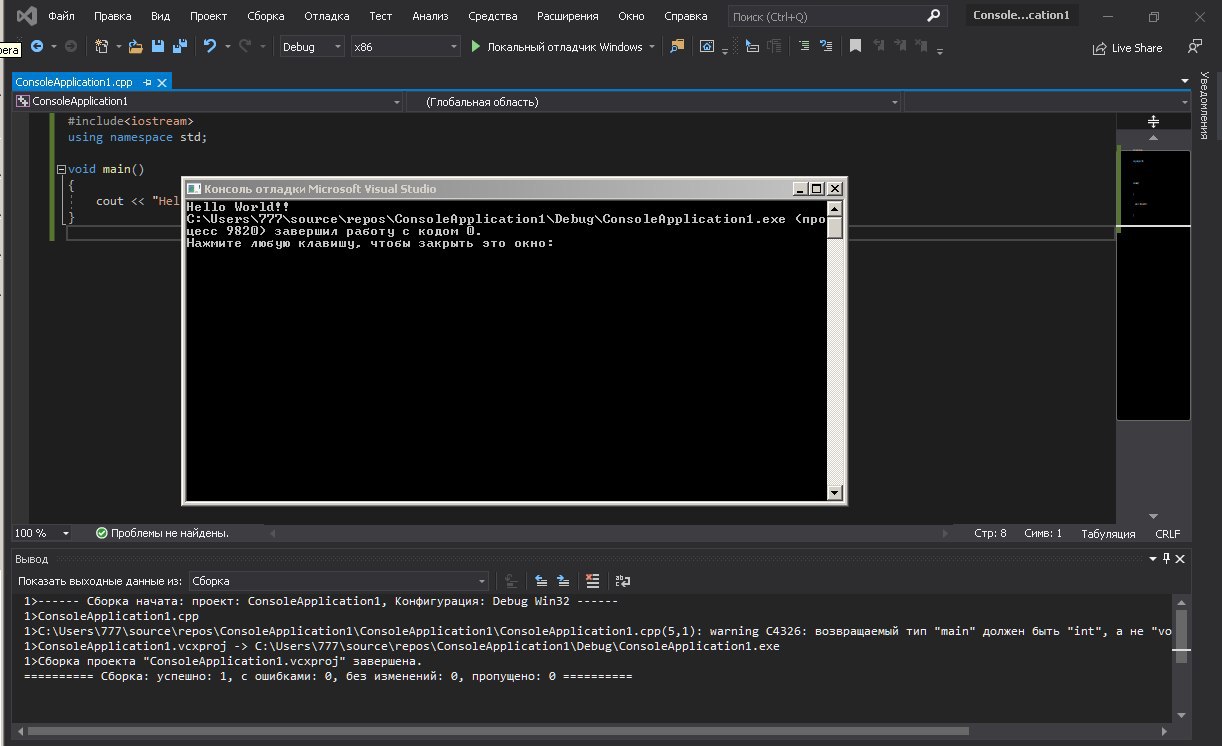This screenshot has width=1222, height=746.
Task: Toggle a bookmark with the bookmark icon
Action: pyautogui.click(x=855, y=46)
